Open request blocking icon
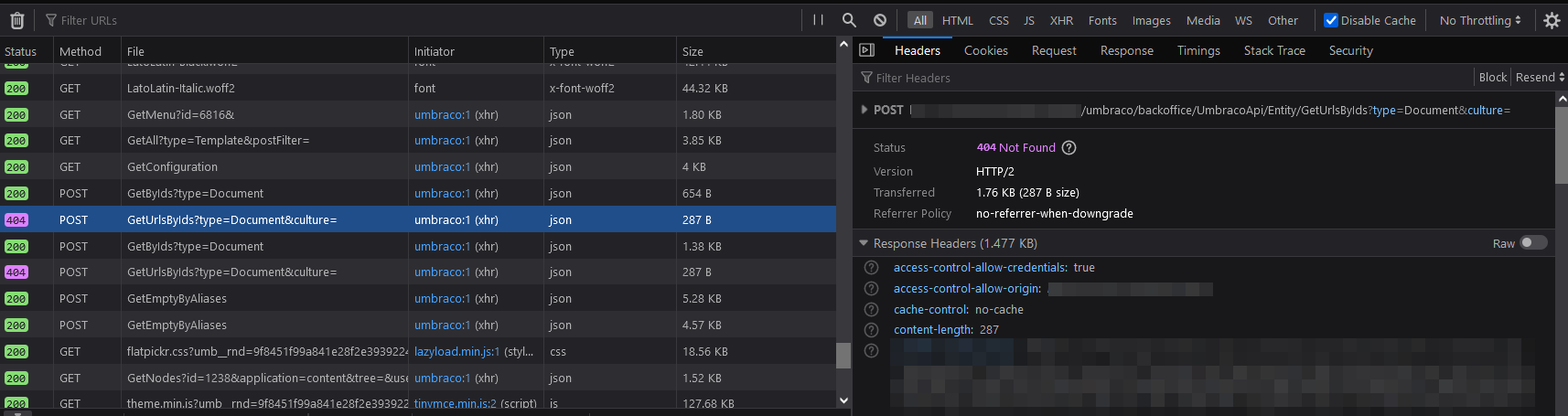This screenshot has width=1568, height=416. (x=880, y=20)
